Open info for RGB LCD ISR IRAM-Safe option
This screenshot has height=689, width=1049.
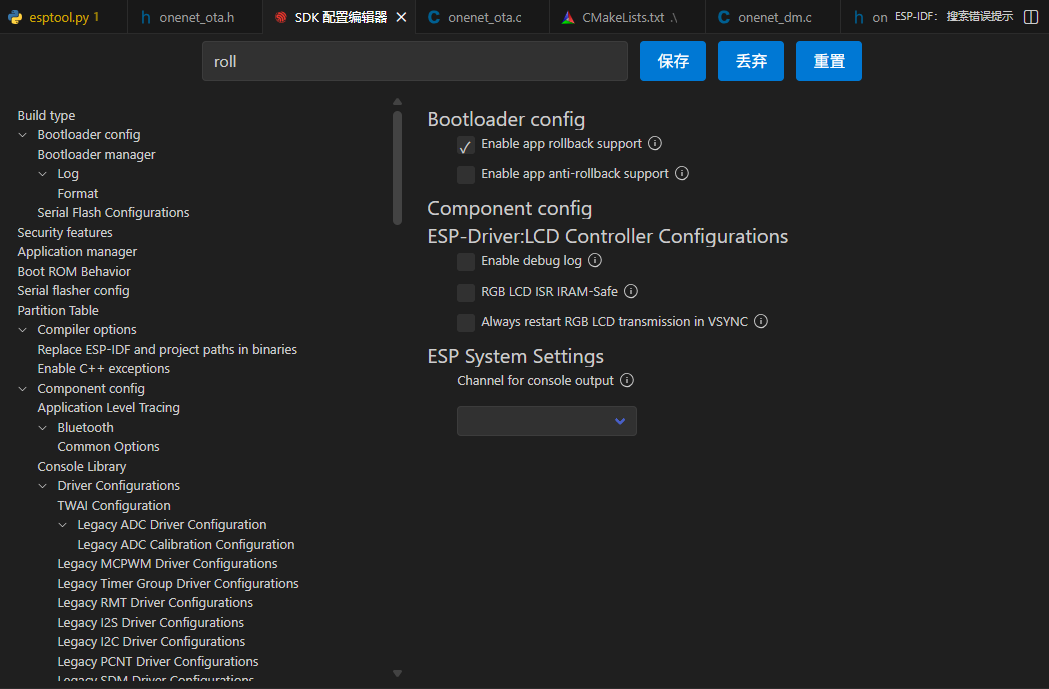630,291
